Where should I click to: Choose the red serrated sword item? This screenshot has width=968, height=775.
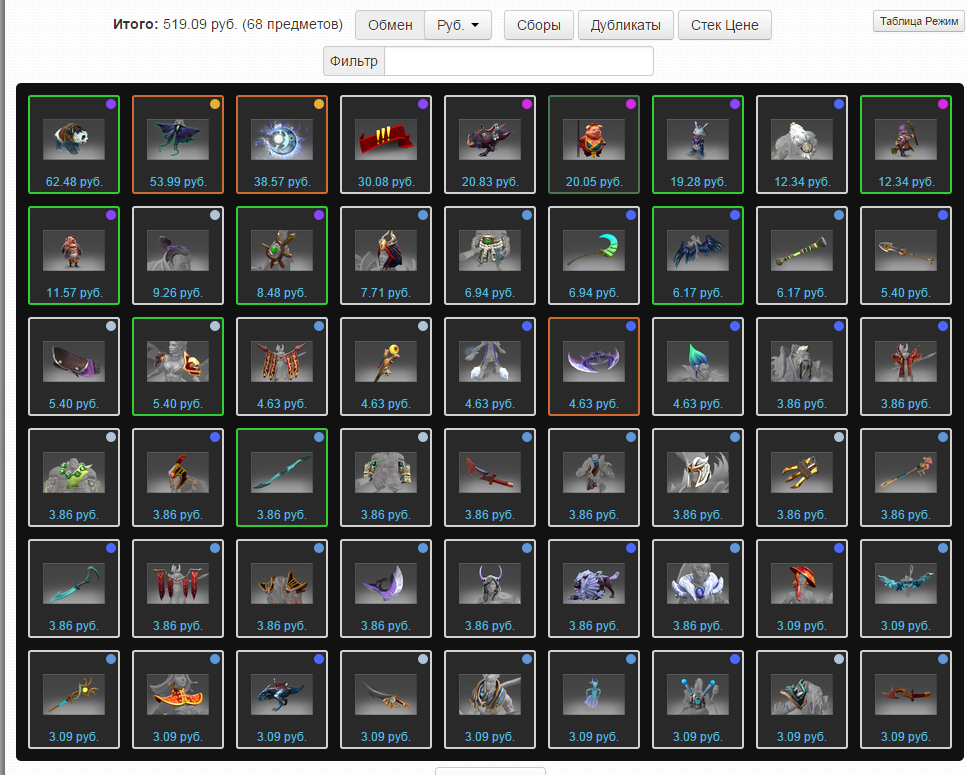click(490, 478)
